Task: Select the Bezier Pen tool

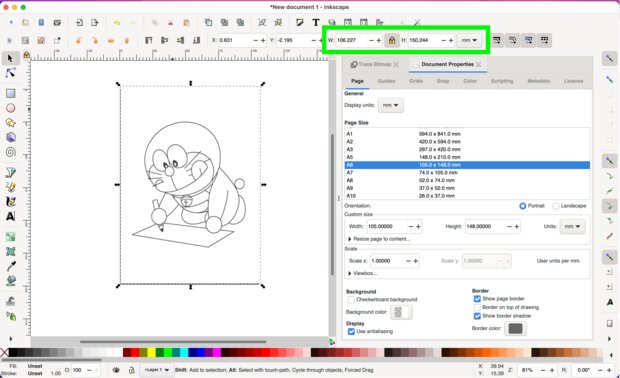Action: point(10,172)
